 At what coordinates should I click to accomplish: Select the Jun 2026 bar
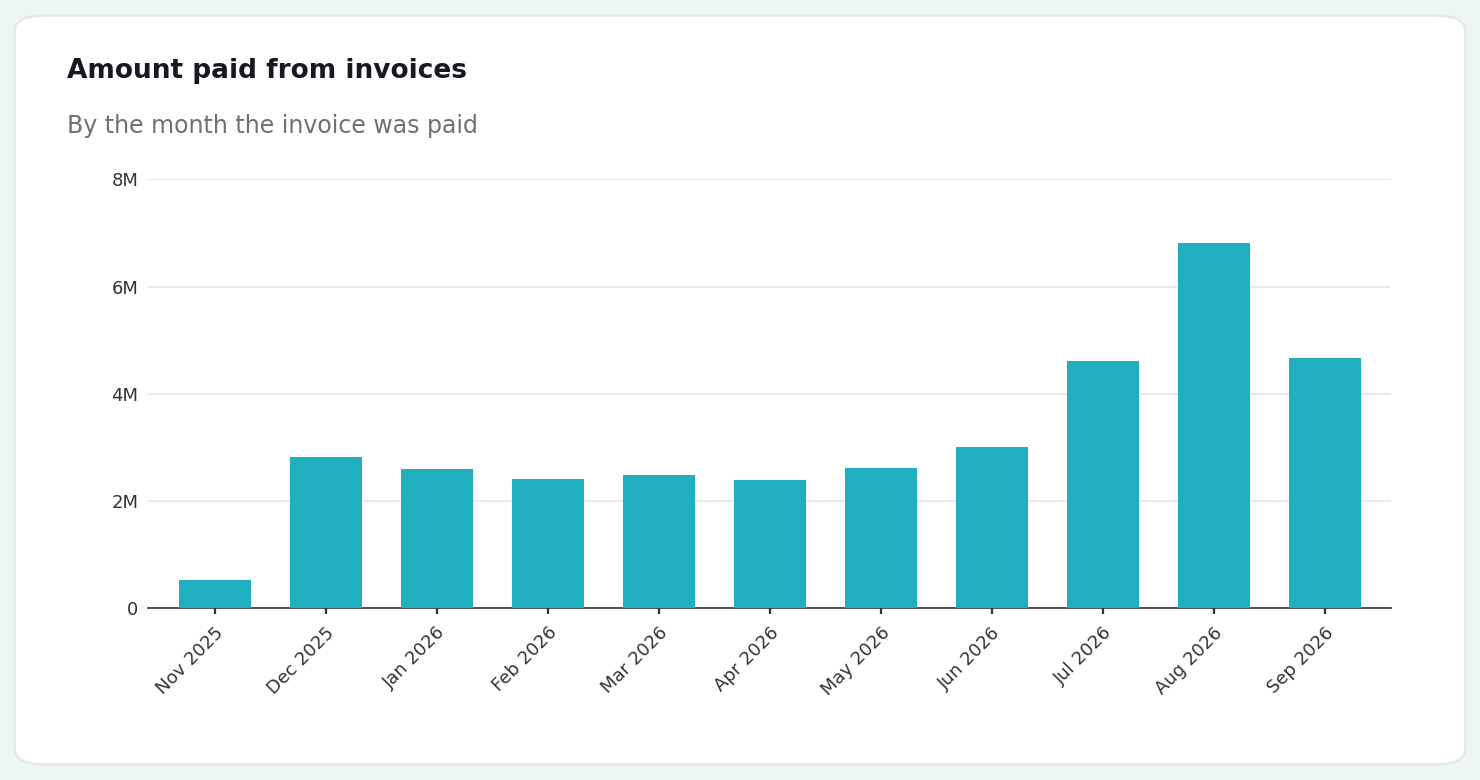pyautogui.click(x=992, y=527)
